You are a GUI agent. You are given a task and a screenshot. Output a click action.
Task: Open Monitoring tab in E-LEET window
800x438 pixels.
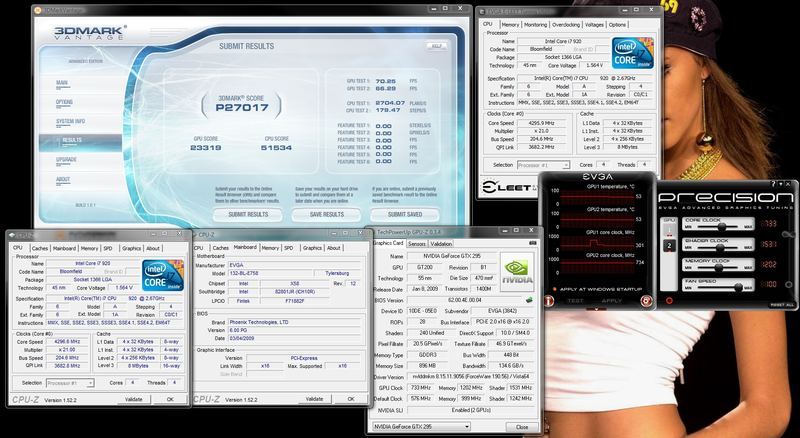[x=535, y=25]
